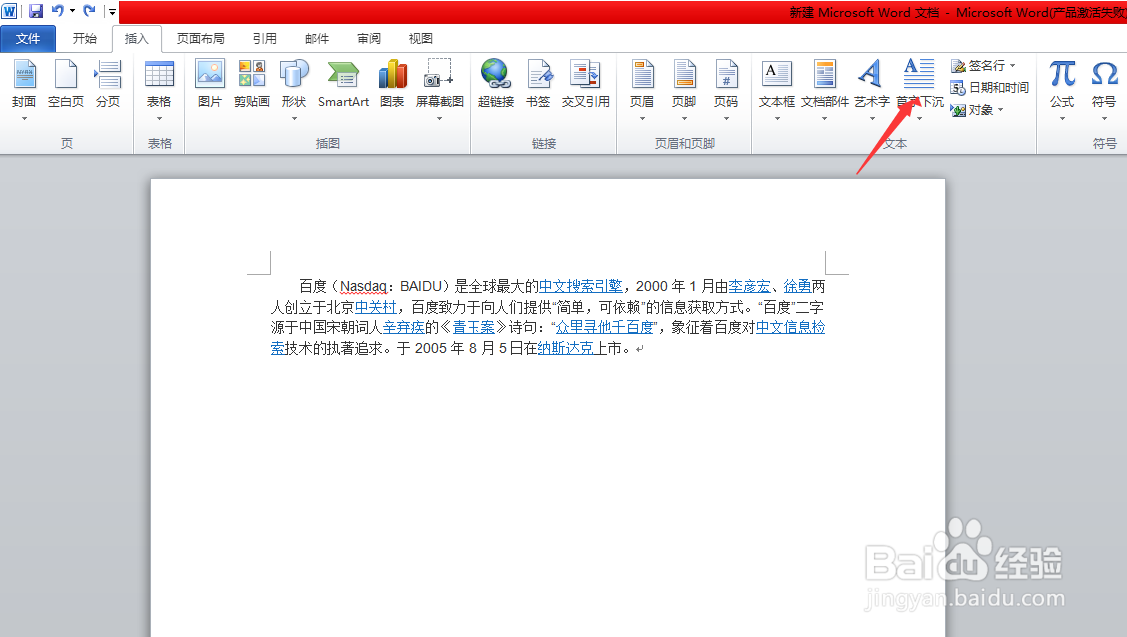
Task: Switch to the 页面布局 ribbon tab
Action: point(201,38)
